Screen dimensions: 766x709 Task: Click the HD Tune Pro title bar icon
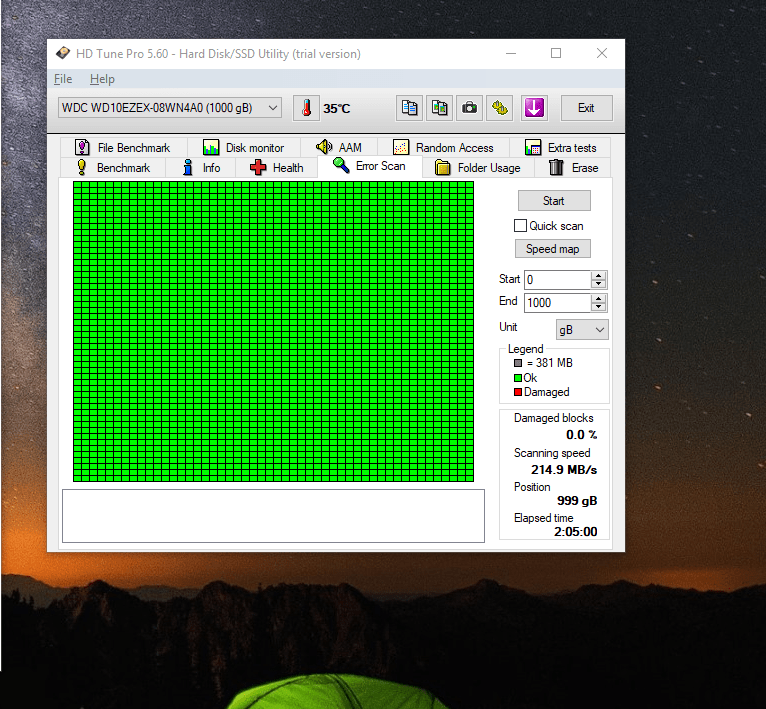tap(63, 53)
